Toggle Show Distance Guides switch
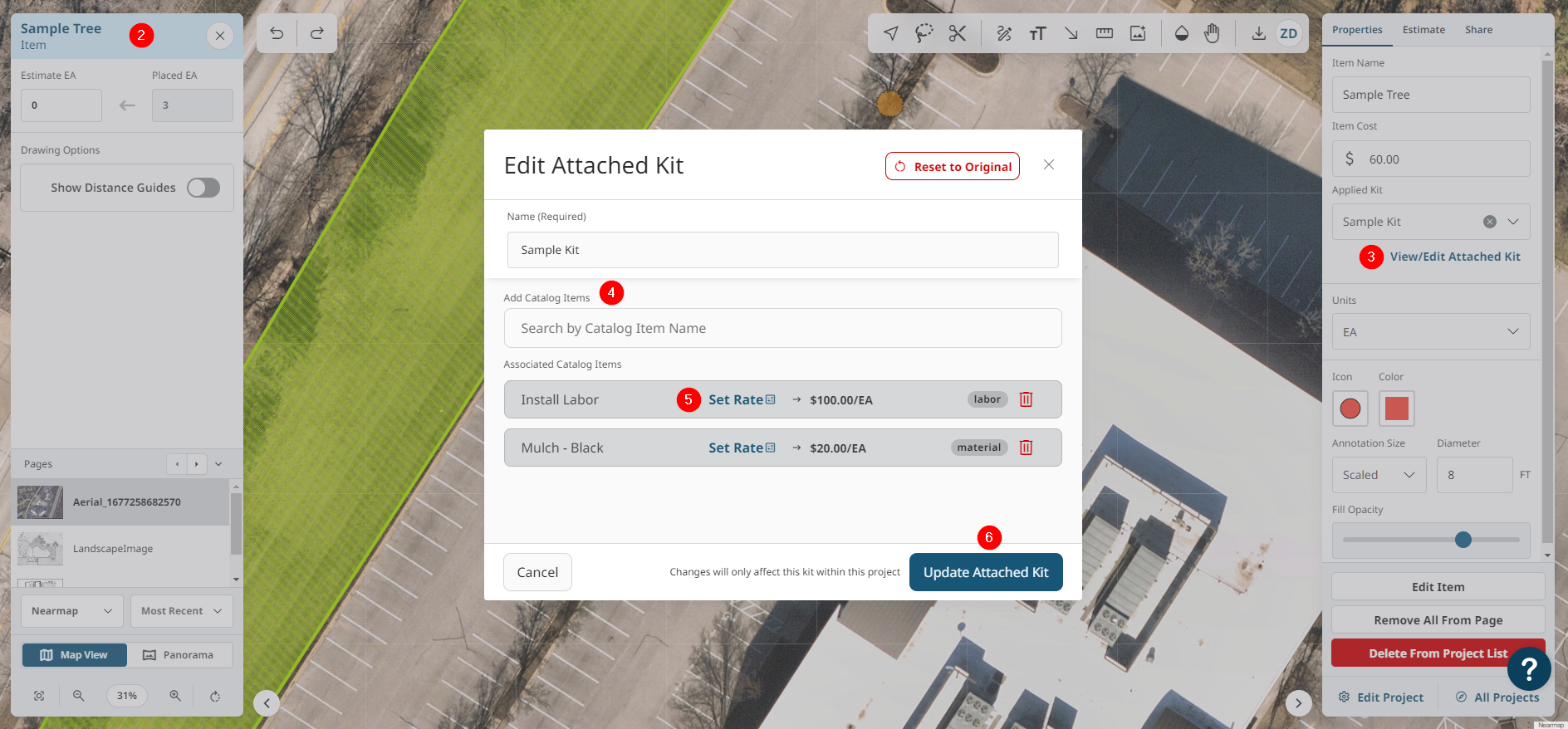1568x729 pixels. point(203,188)
